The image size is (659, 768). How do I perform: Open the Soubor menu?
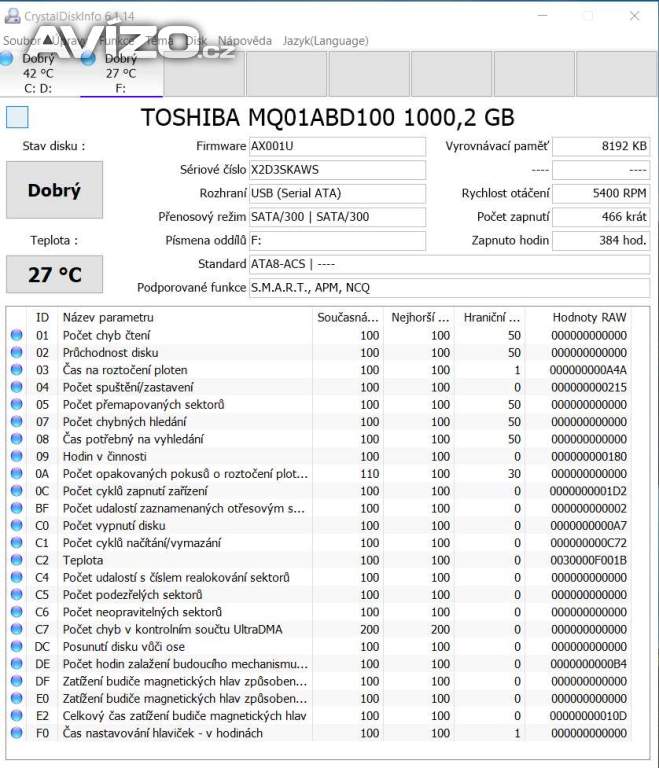[x=21, y=41]
